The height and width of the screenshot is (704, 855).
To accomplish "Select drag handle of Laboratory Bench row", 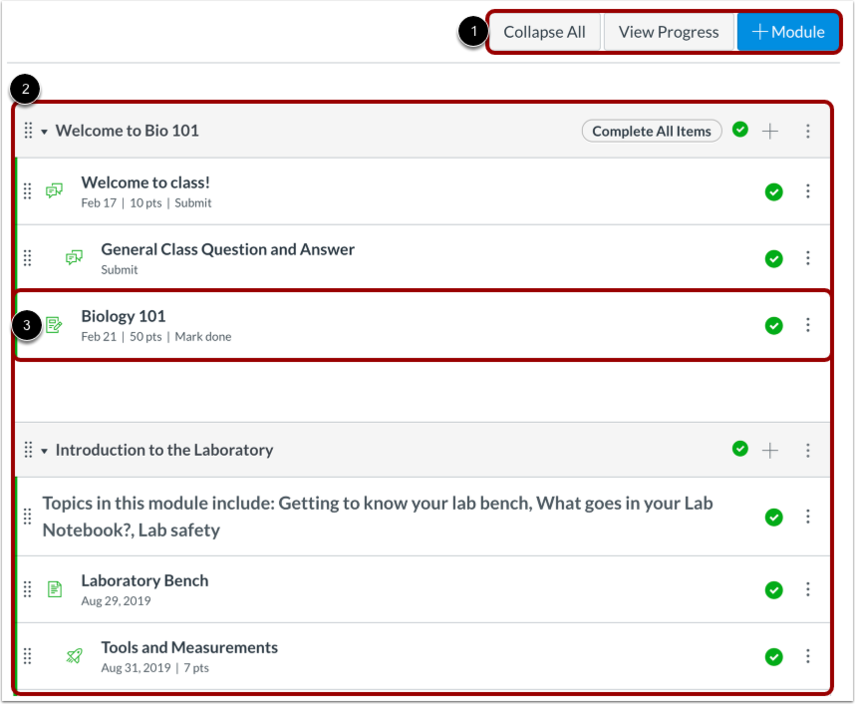I will 28,589.
